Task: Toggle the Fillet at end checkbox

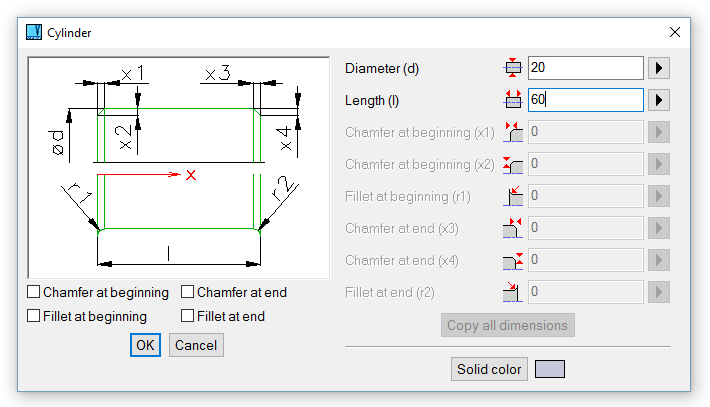Action: point(188,316)
